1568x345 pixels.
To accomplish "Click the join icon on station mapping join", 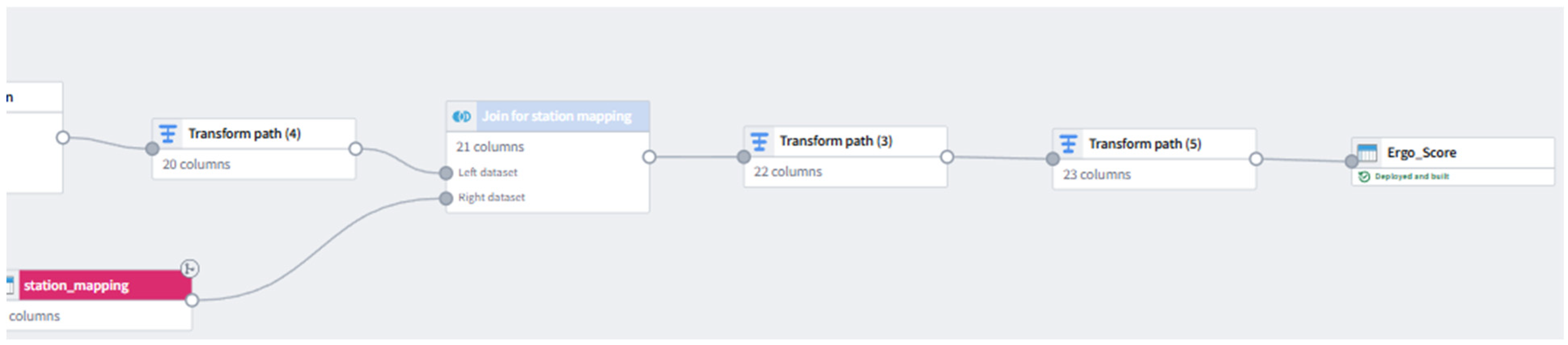I will [x=461, y=116].
